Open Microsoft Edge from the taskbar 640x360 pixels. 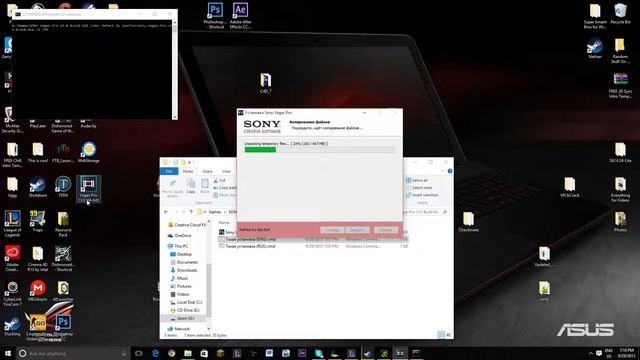[156, 353]
